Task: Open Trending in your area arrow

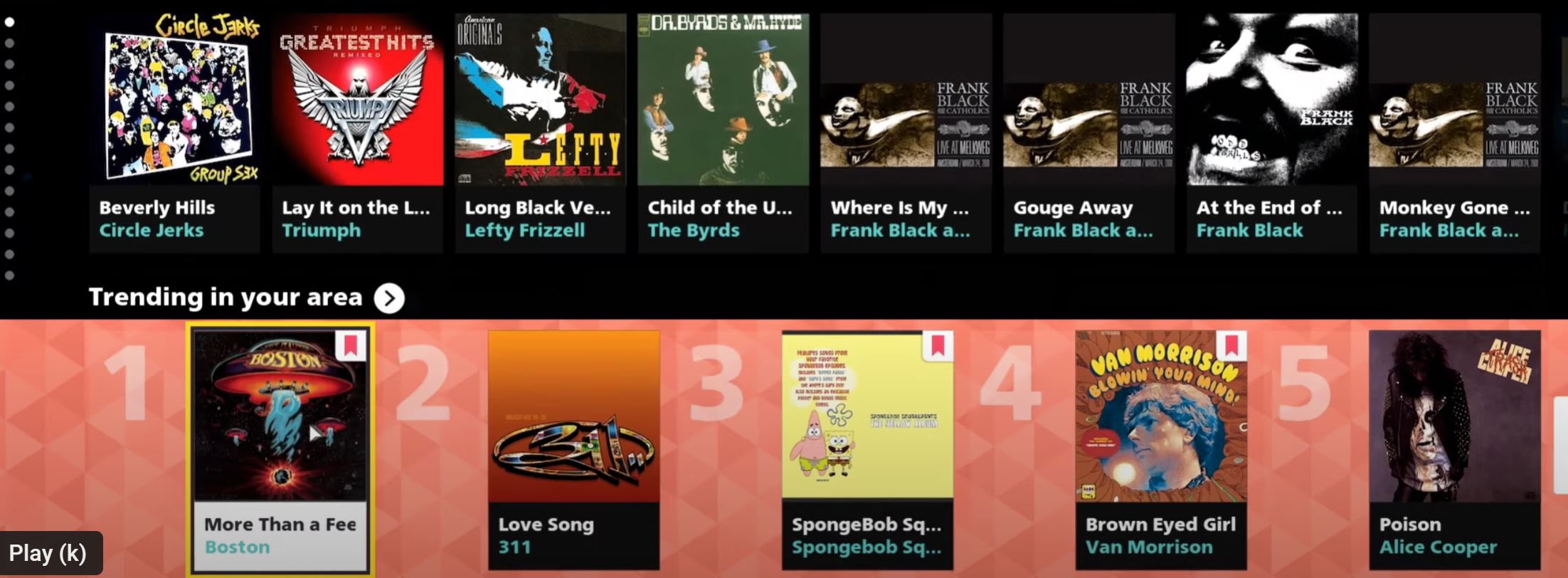Action: (389, 298)
